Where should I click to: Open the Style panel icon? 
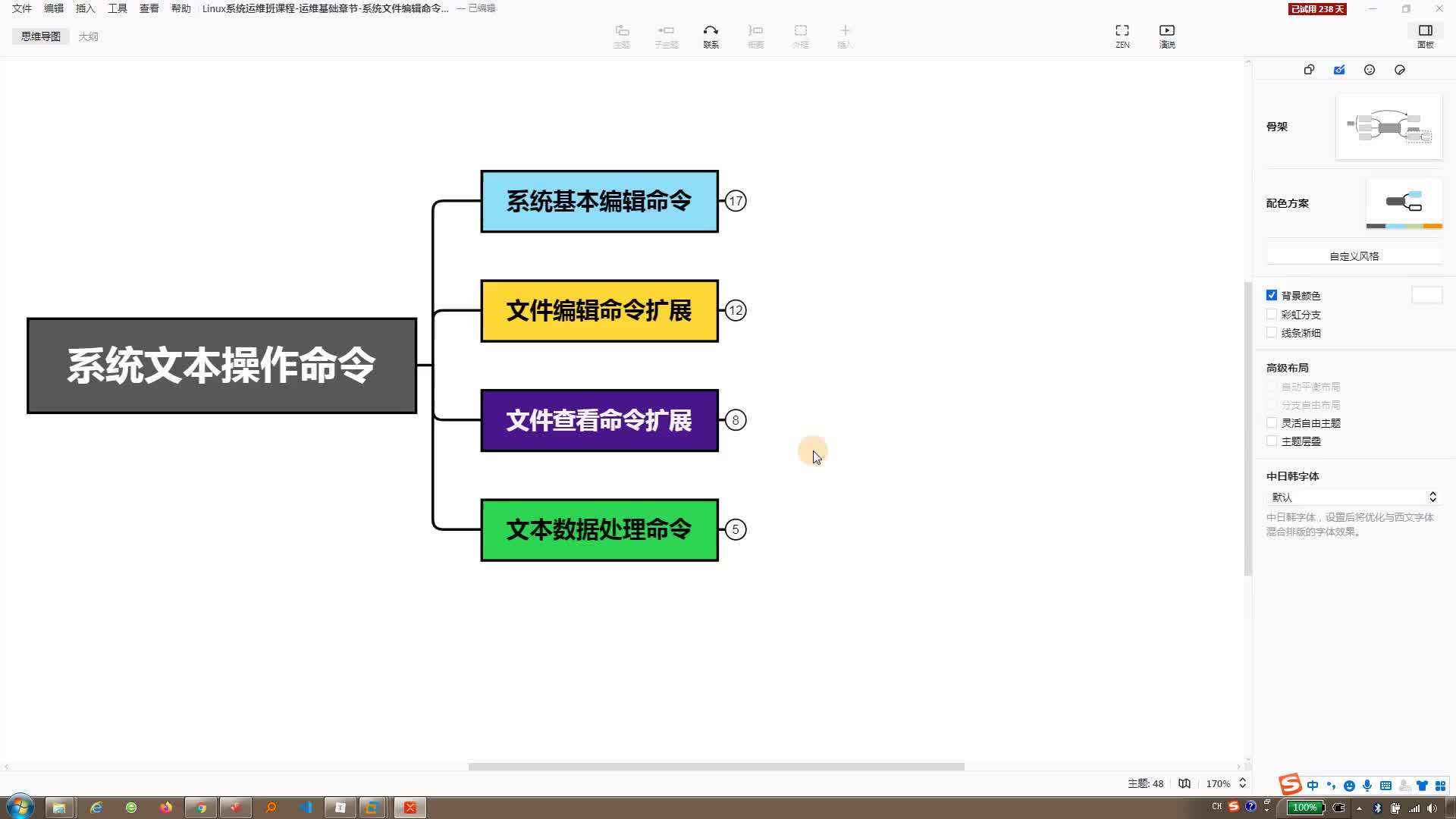1309,70
